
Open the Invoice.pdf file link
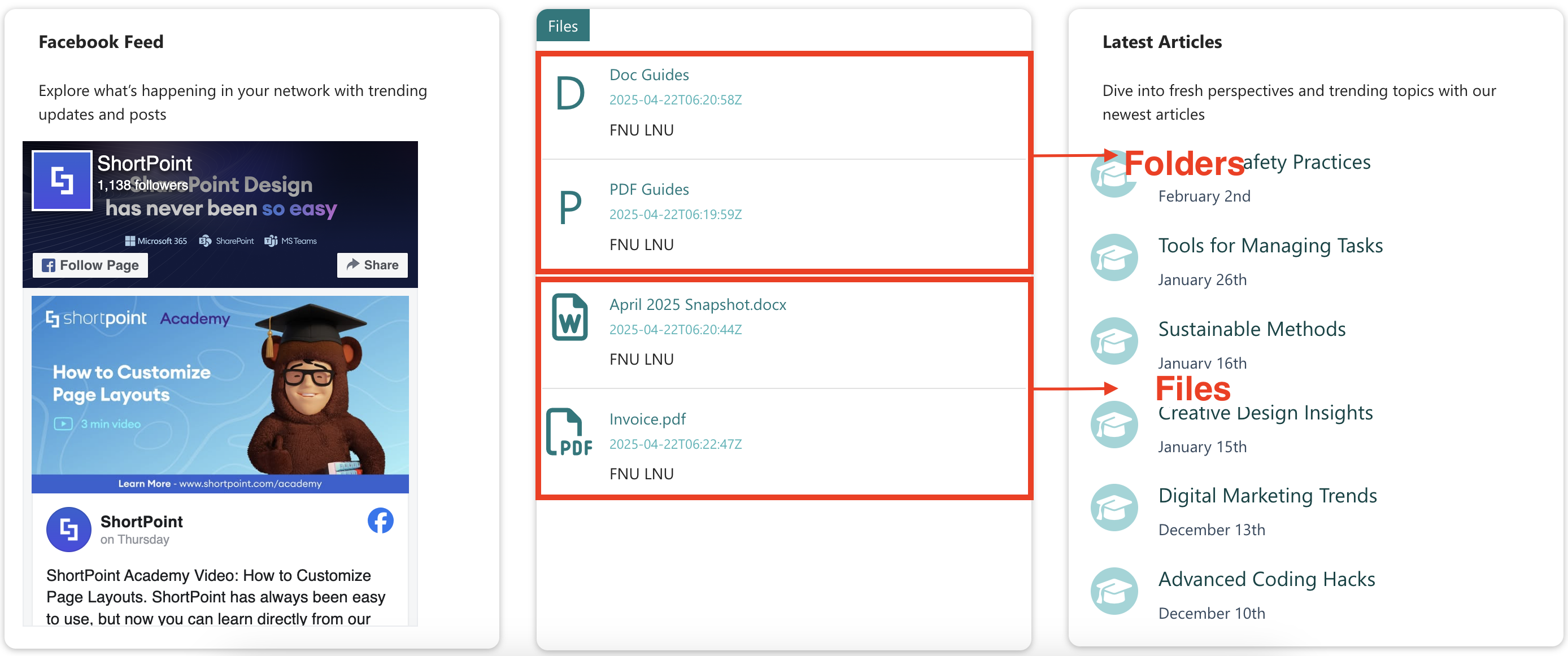coord(647,419)
